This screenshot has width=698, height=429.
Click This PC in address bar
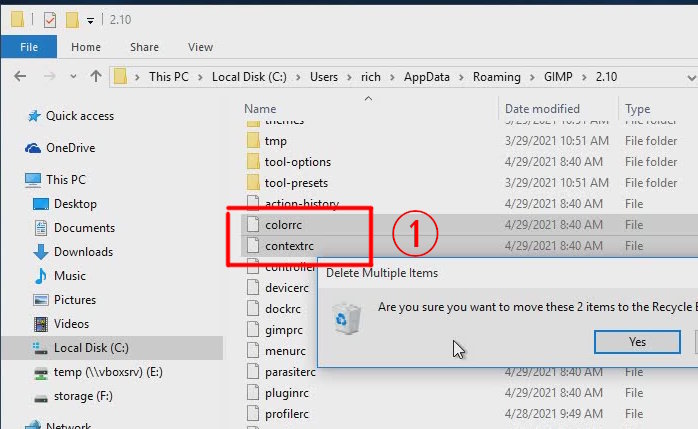pos(169,77)
